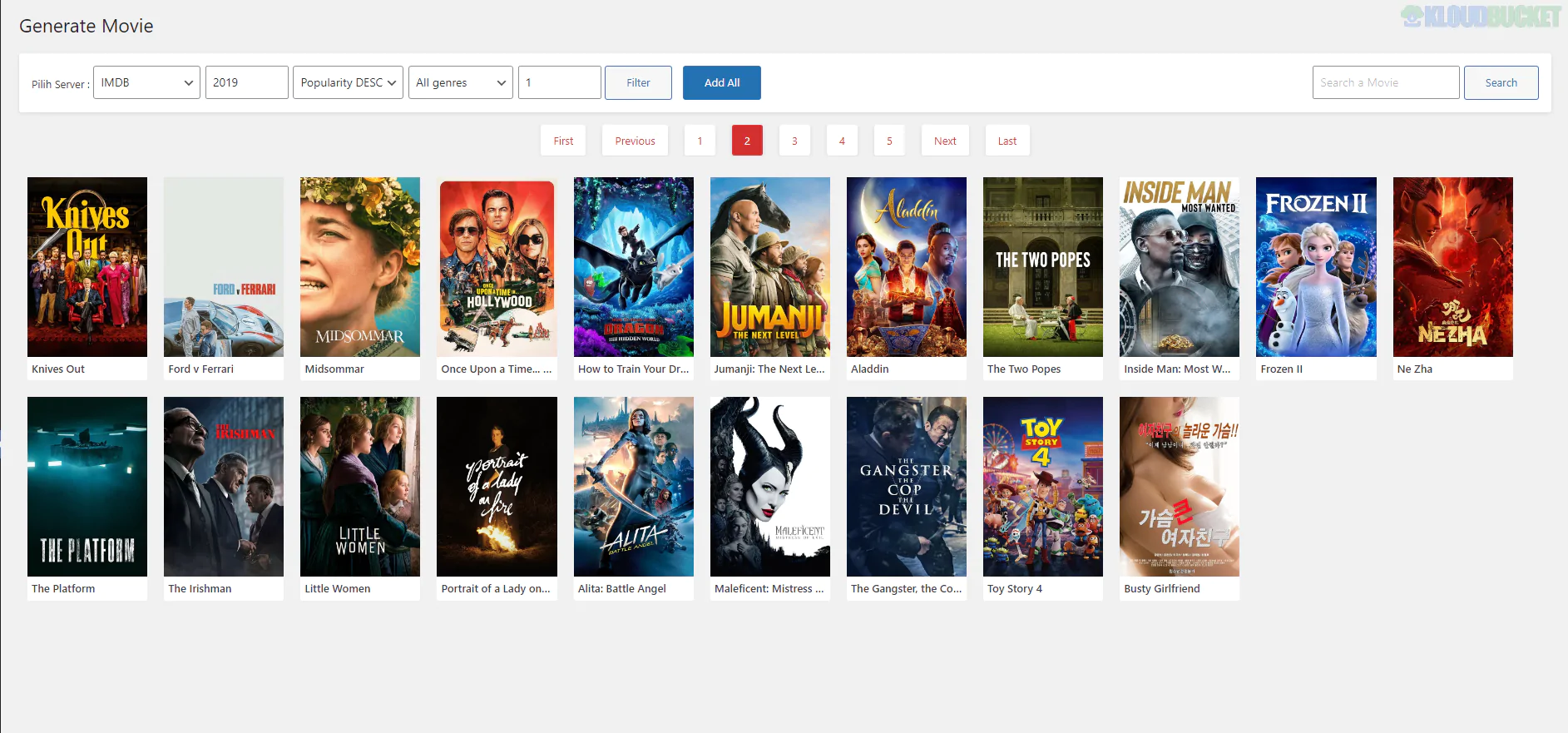Open the Little Women title link
This screenshot has height=733, width=1568.
338,588
